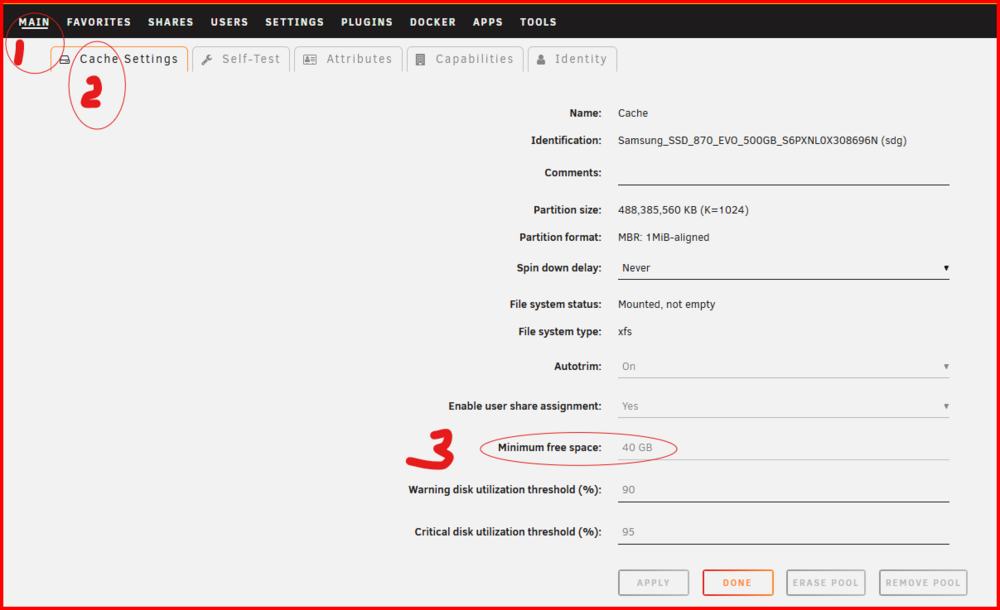Click the 'MBR: 1MiB-aligned' value
Viewport: 1000px width, 610px height.
click(x=663, y=237)
